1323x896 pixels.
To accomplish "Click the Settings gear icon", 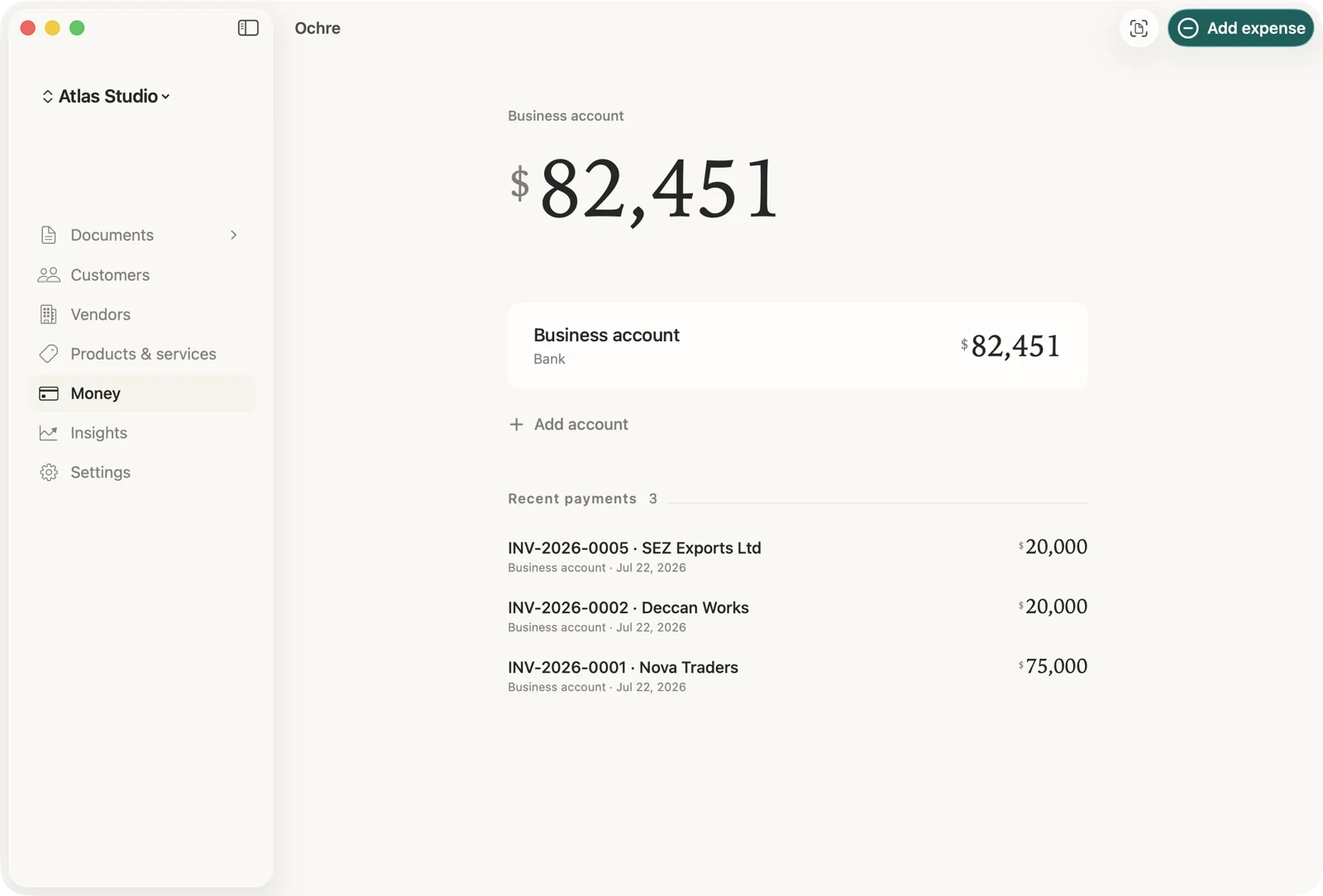I will pos(49,472).
